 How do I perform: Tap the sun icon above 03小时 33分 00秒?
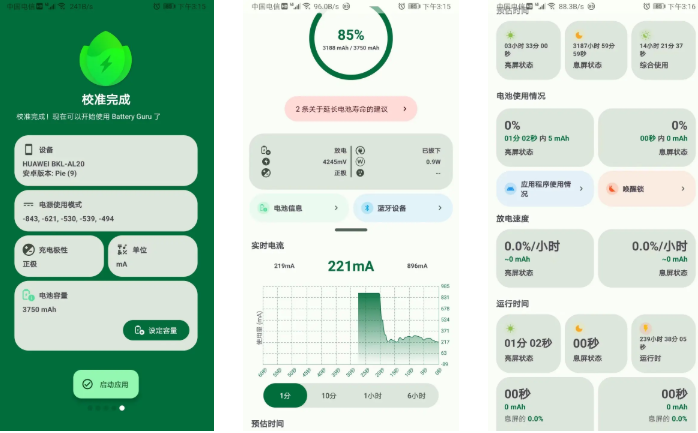pos(510,35)
